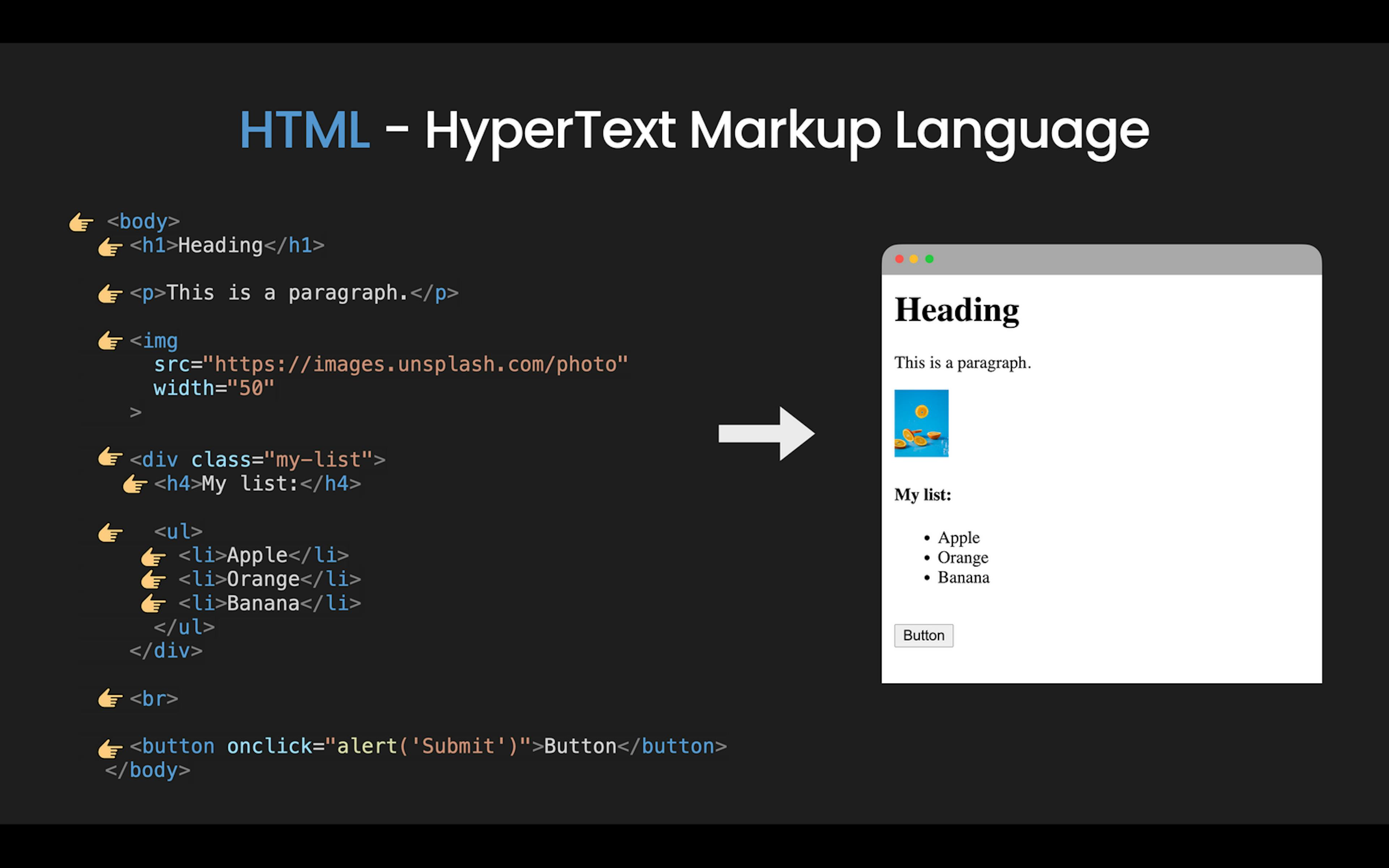Click the closing </div> tag in code
The width and height of the screenshot is (1389, 868).
click(x=166, y=651)
